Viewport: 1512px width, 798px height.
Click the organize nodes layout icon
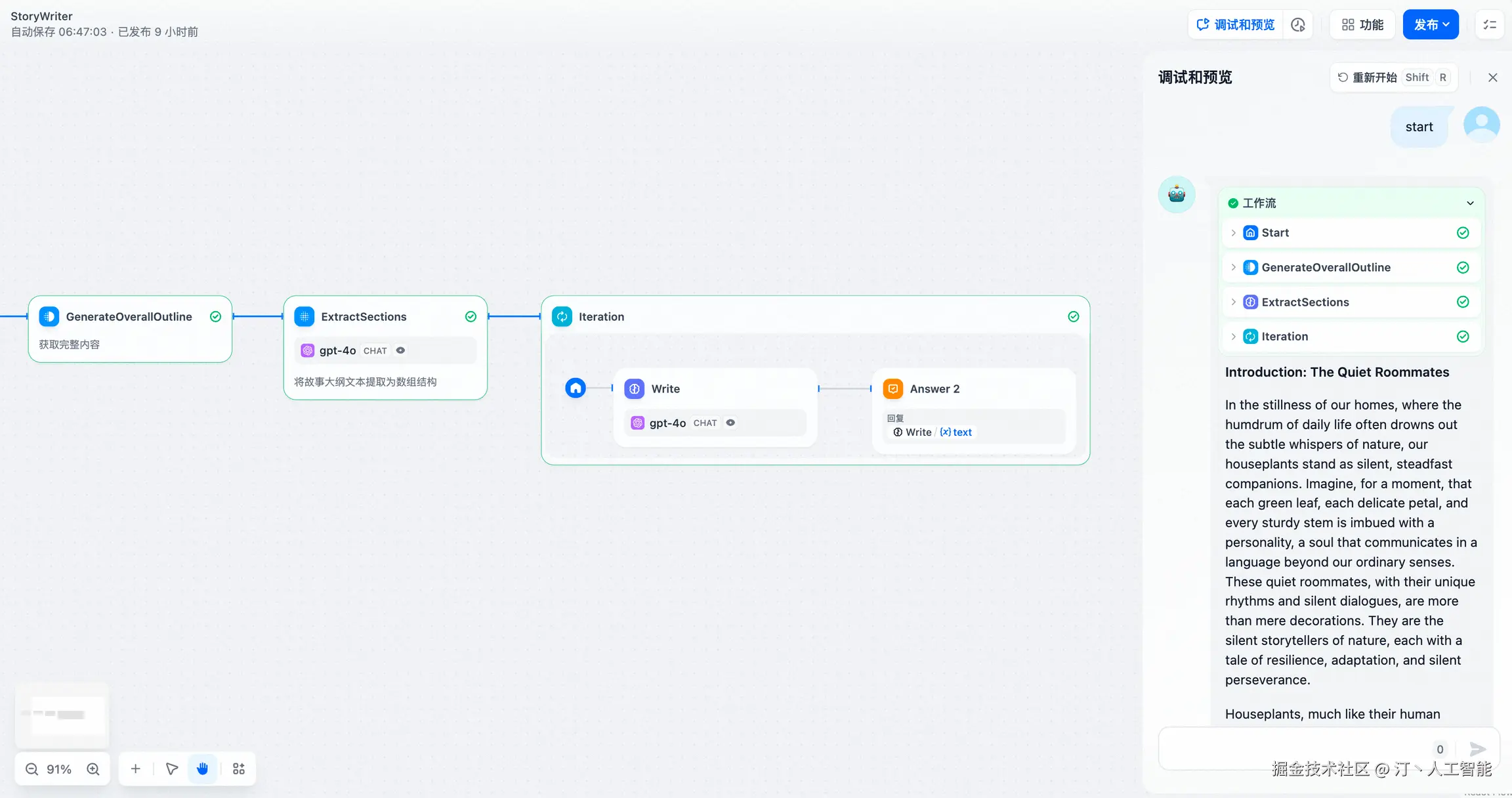click(239, 769)
